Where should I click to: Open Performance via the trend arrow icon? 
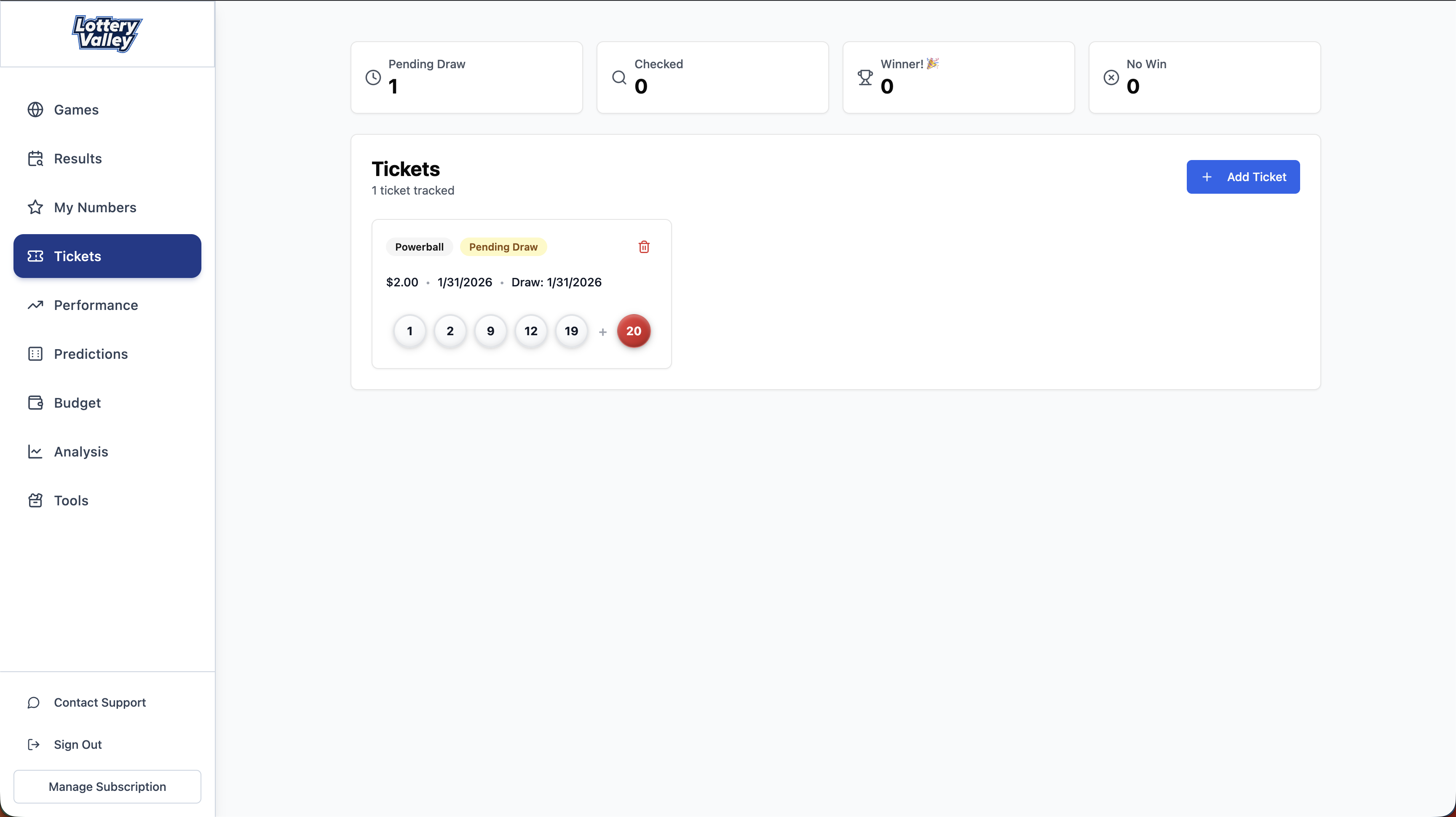click(x=35, y=305)
